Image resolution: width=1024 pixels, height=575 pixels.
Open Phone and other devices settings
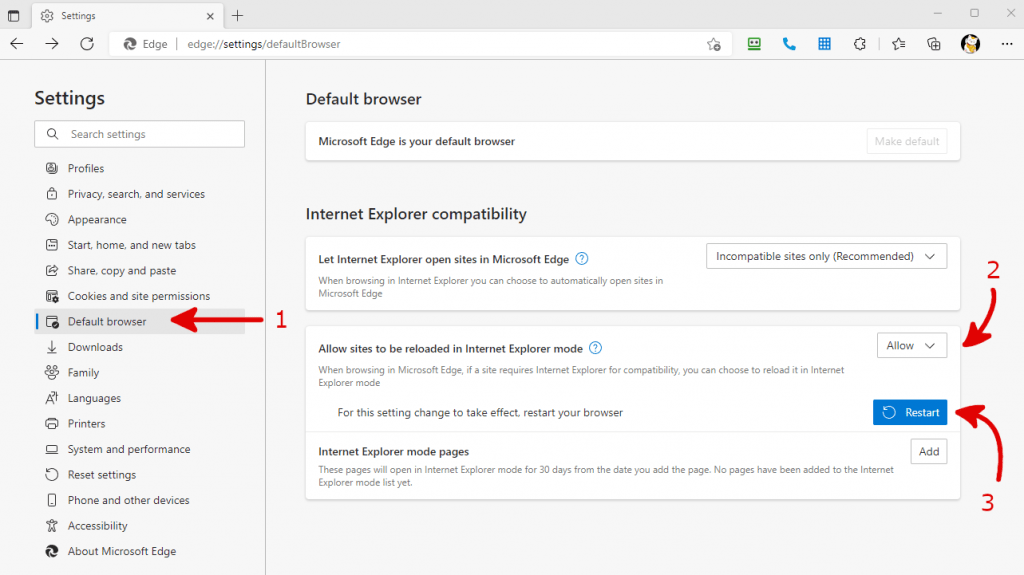[x=140, y=500]
